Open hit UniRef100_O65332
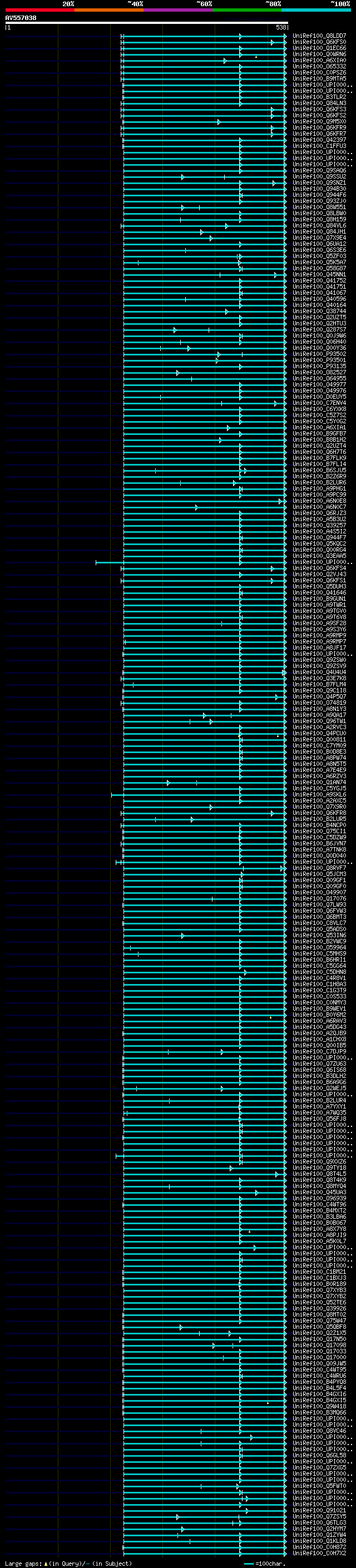The height and width of the screenshot is (1568, 356). point(319,66)
